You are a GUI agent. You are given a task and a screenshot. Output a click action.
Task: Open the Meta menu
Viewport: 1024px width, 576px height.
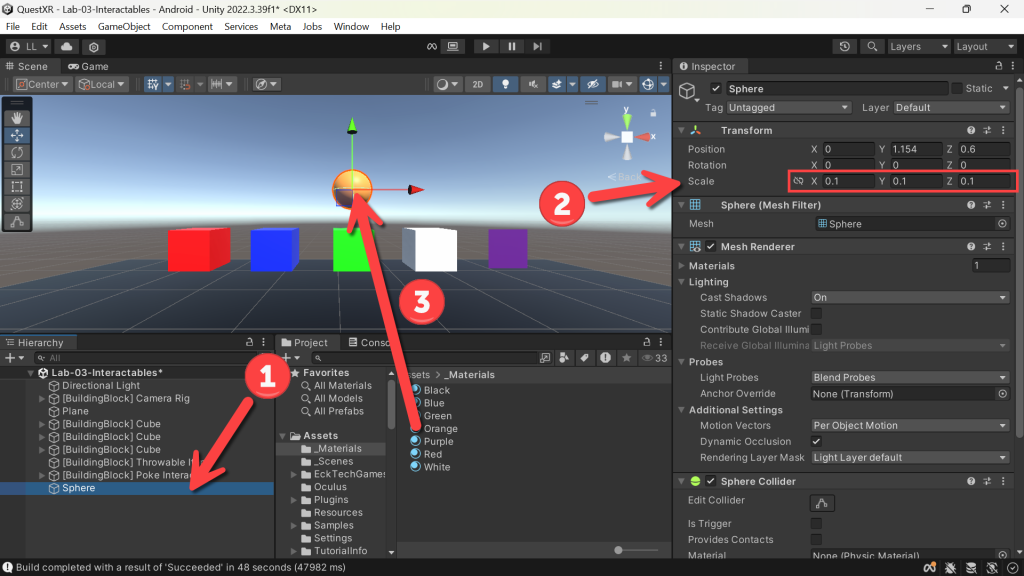tap(280, 27)
